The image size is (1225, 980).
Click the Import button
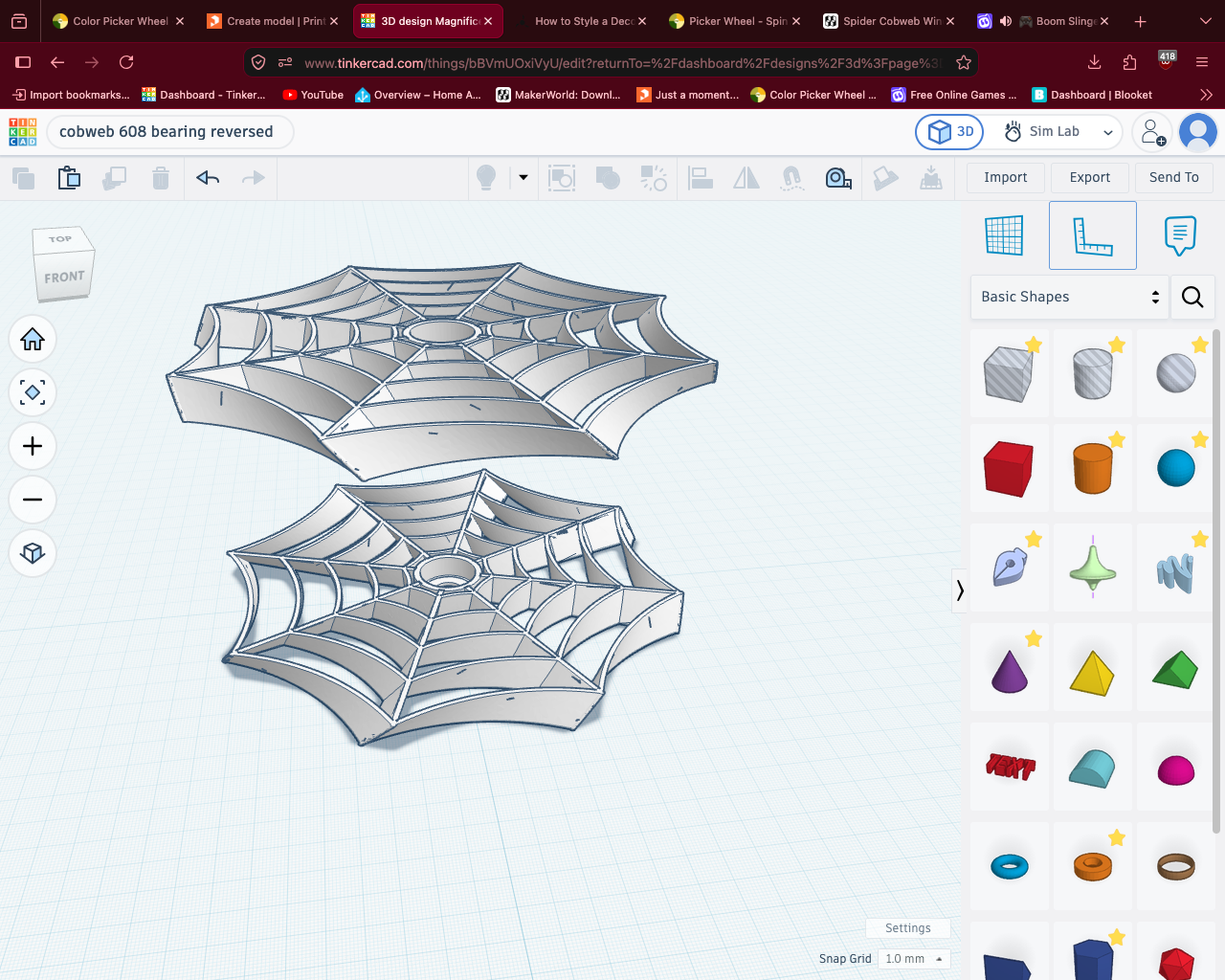(x=1005, y=178)
